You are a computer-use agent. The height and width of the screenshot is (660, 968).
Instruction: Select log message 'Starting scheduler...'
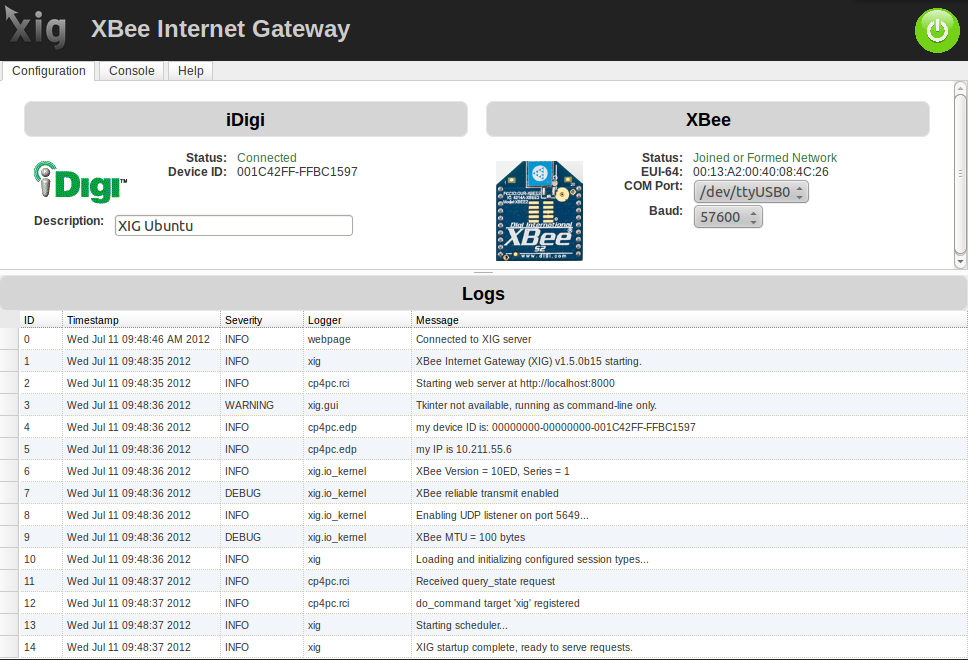point(462,625)
